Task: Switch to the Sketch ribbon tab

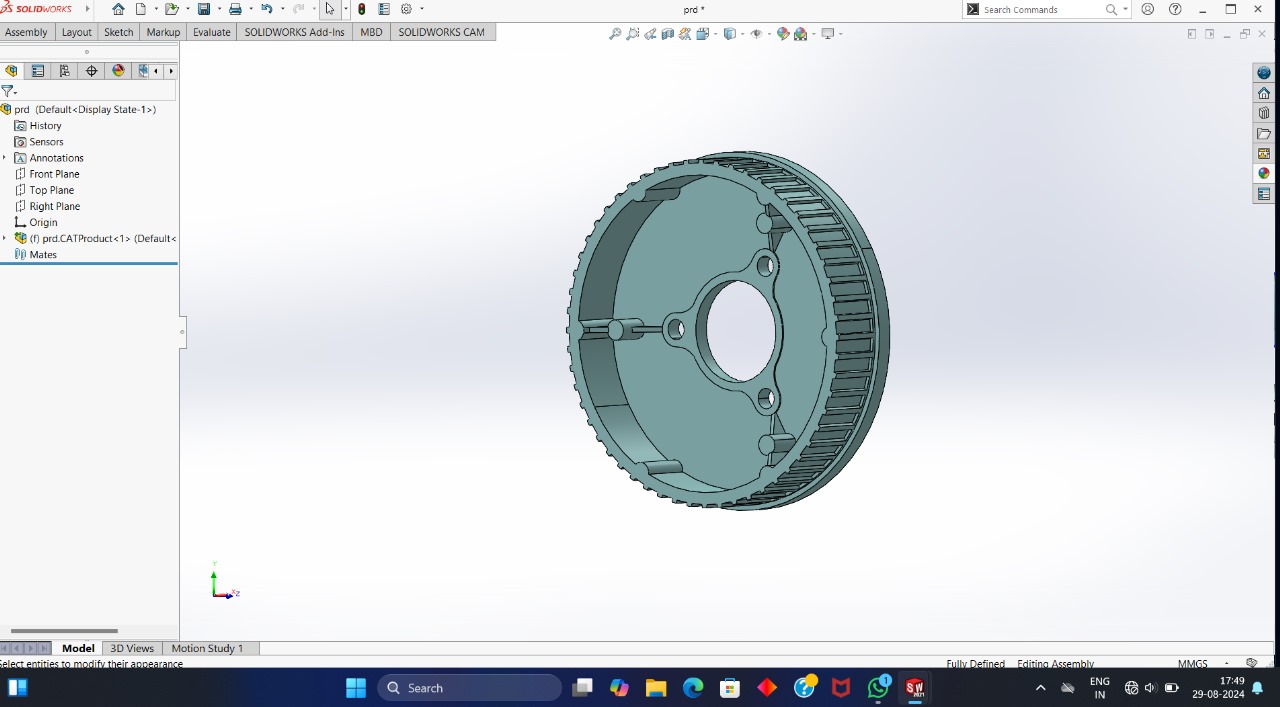Action: click(119, 32)
